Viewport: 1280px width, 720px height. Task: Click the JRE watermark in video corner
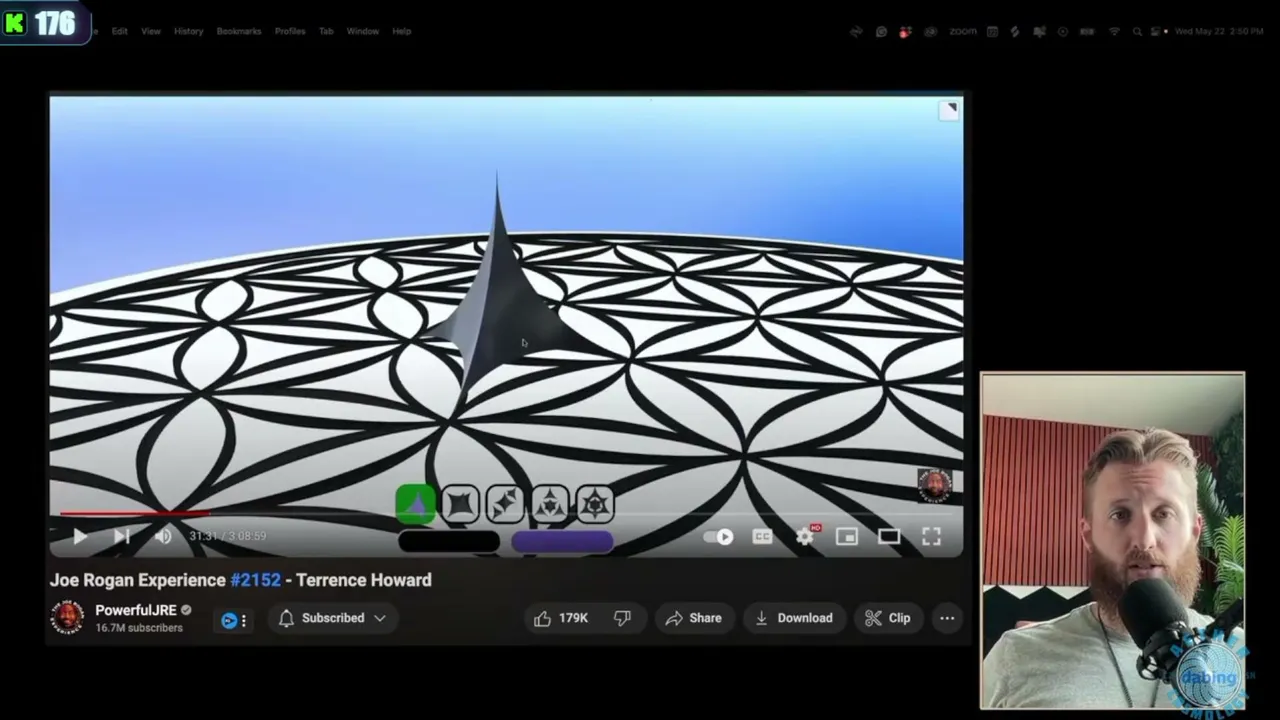(935, 485)
